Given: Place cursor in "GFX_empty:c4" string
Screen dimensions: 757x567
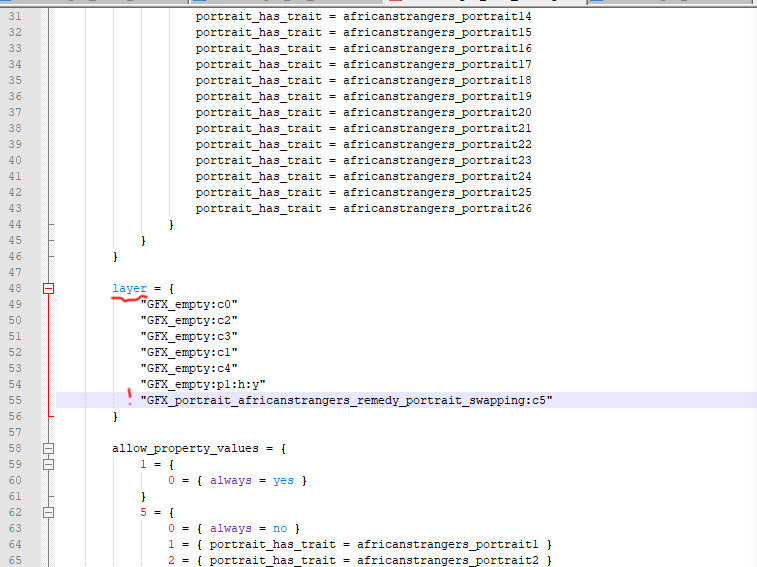Looking at the screenshot, I should tap(189, 368).
